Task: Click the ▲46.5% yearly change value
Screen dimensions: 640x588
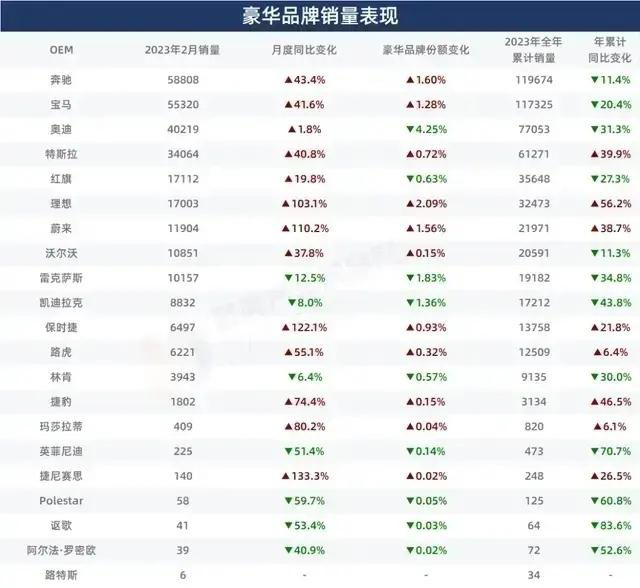Action: (611, 402)
